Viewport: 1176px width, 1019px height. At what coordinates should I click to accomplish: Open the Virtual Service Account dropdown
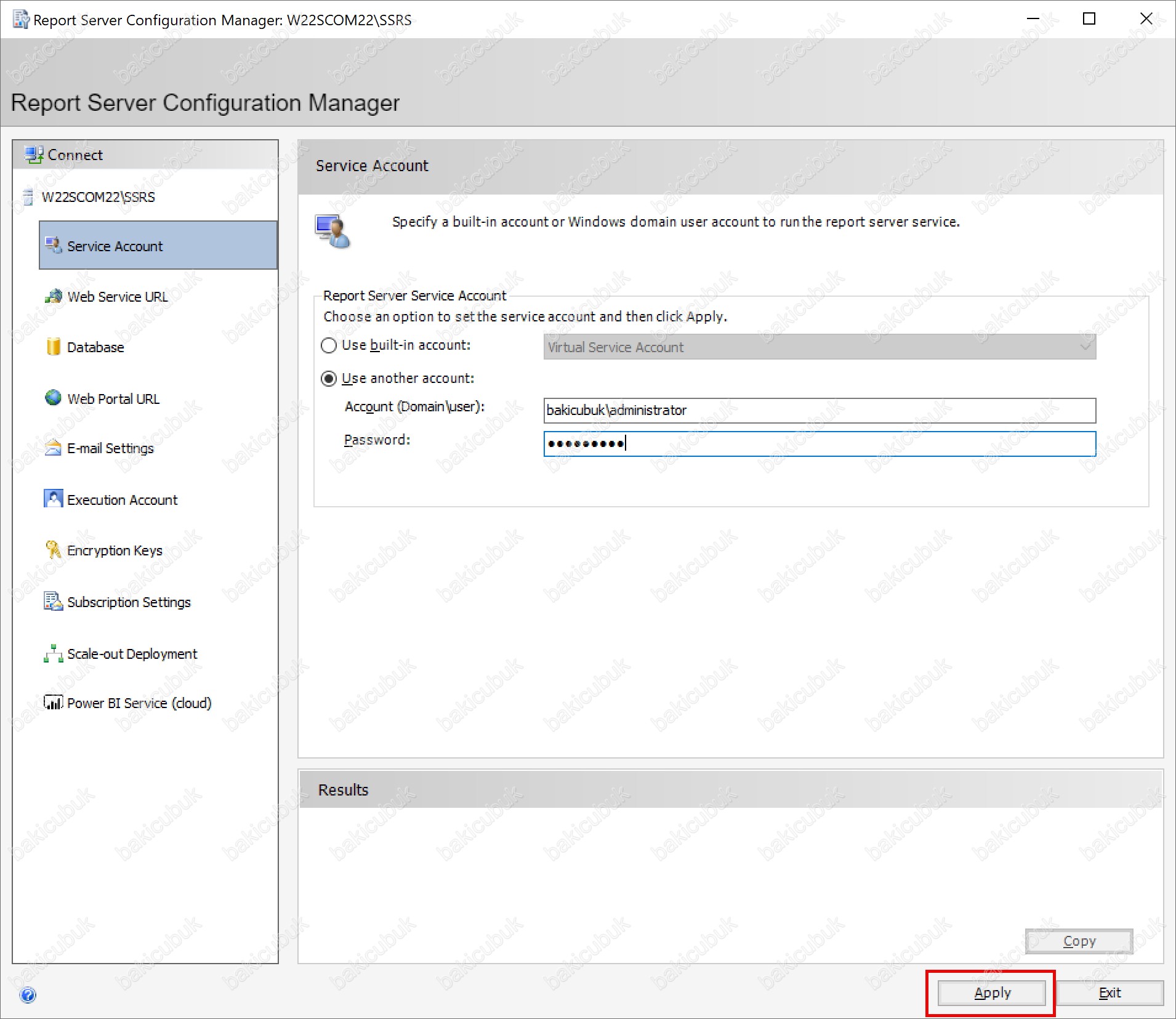pos(820,347)
